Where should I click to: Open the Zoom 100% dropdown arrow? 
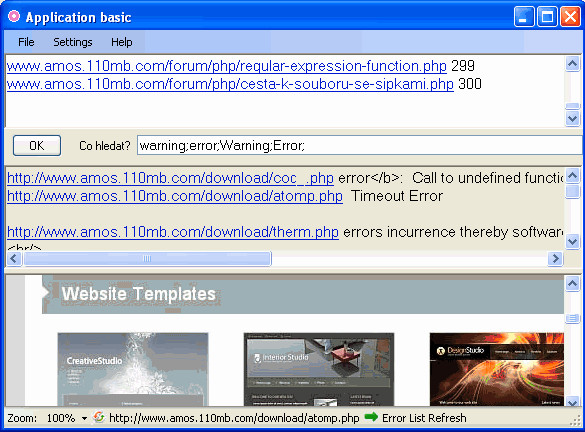84,418
